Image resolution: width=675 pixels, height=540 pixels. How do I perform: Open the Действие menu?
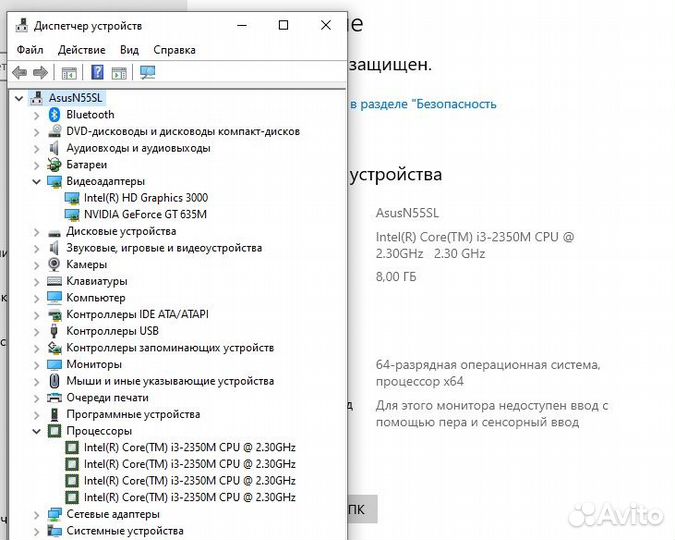point(81,50)
